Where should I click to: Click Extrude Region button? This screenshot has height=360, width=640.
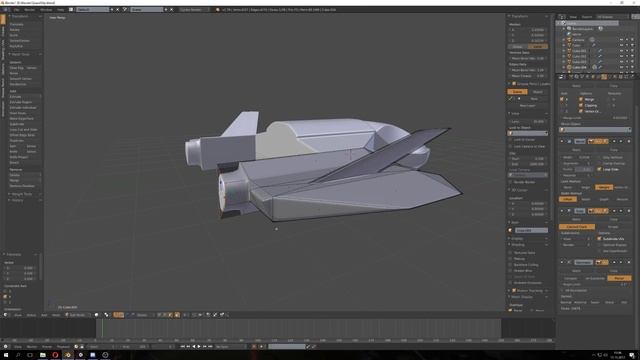click(x=25, y=102)
